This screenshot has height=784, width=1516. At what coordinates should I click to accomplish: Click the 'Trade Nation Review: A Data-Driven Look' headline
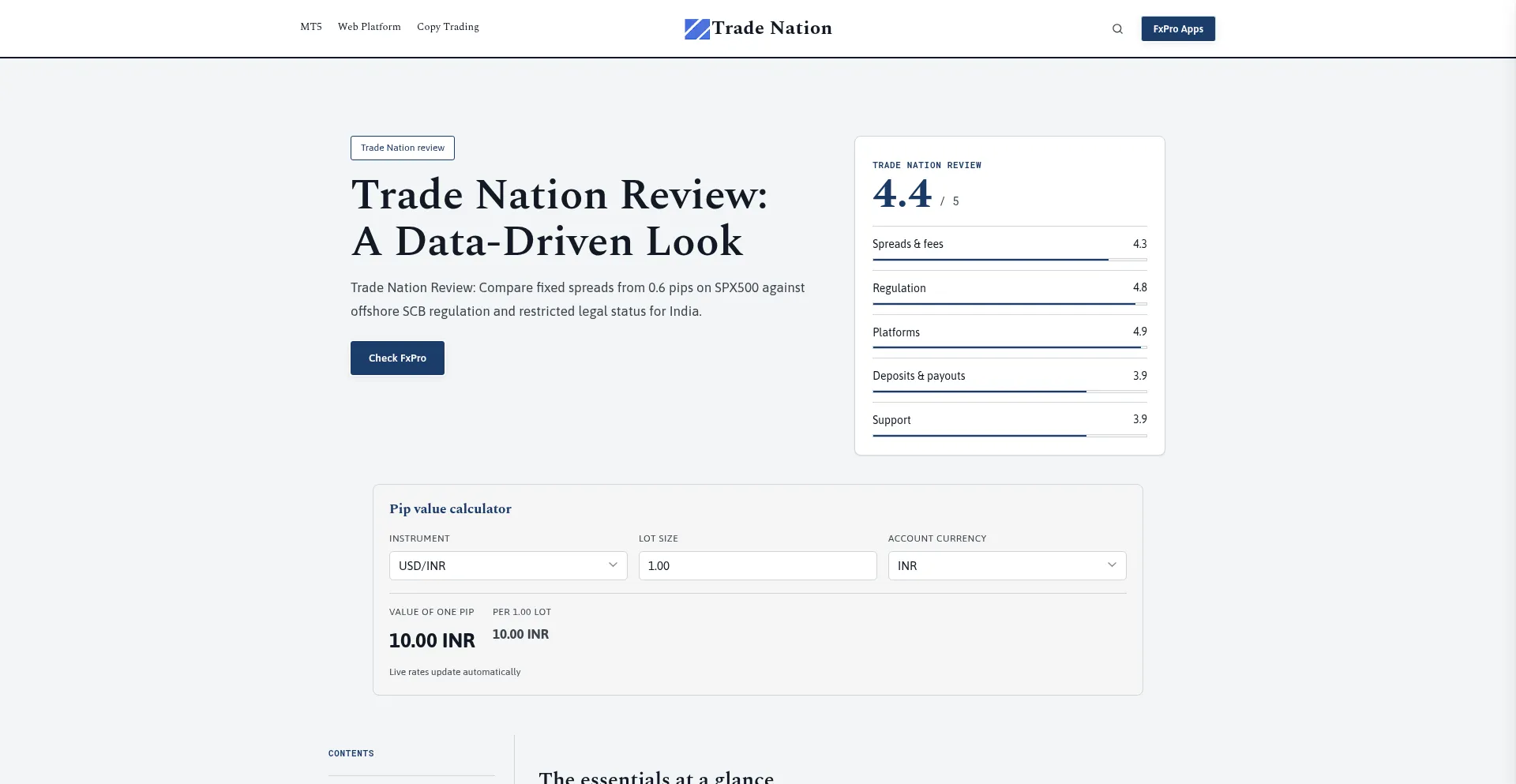(559, 217)
